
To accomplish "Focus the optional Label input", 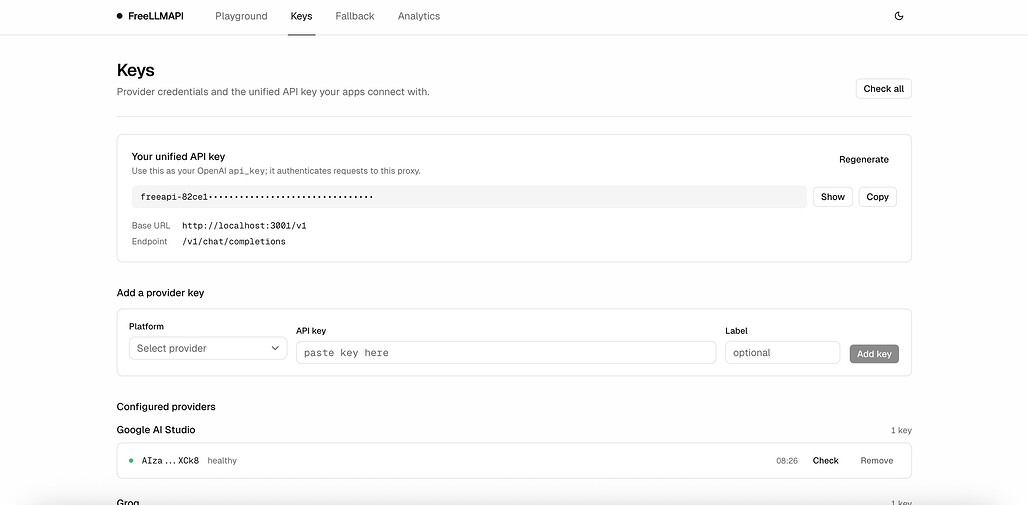I will [782, 352].
